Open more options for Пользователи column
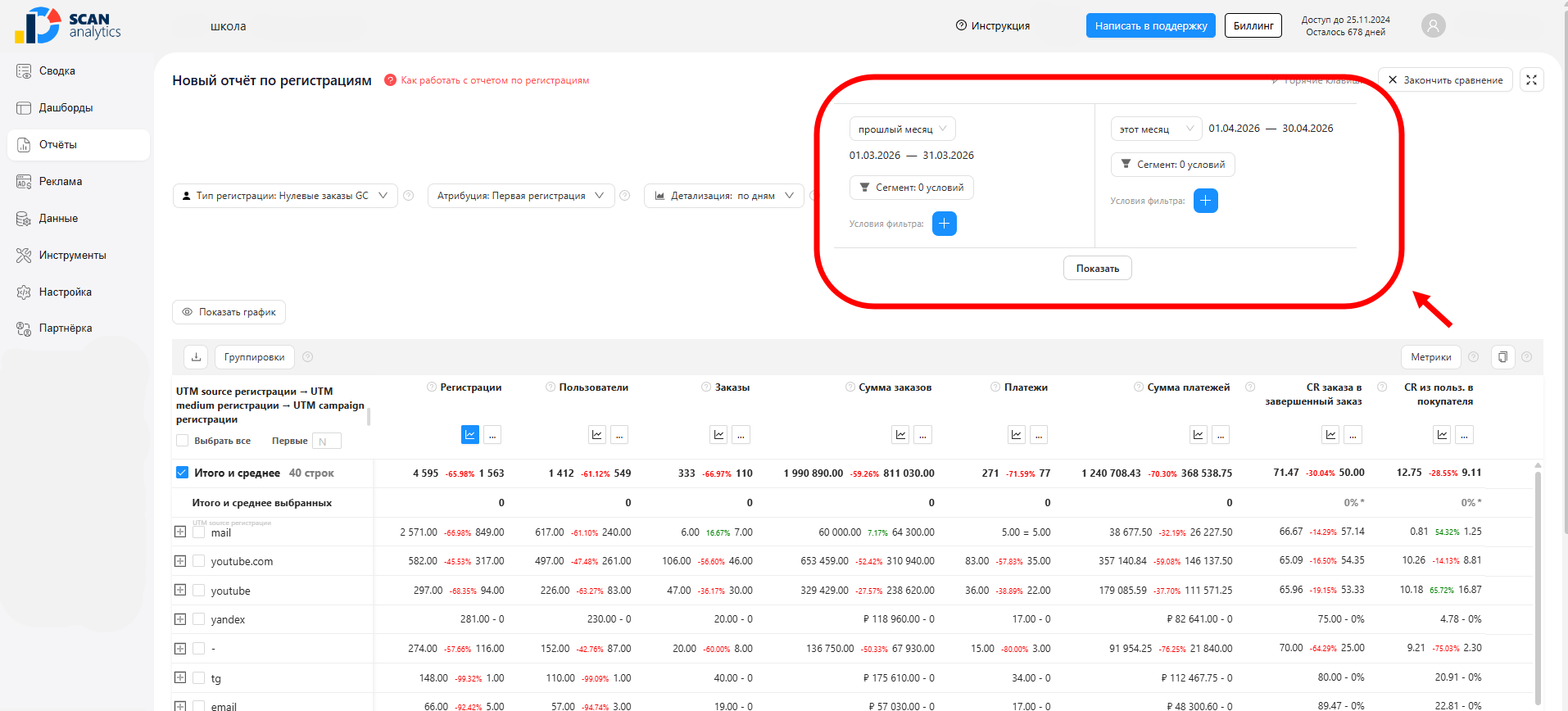 click(x=619, y=435)
